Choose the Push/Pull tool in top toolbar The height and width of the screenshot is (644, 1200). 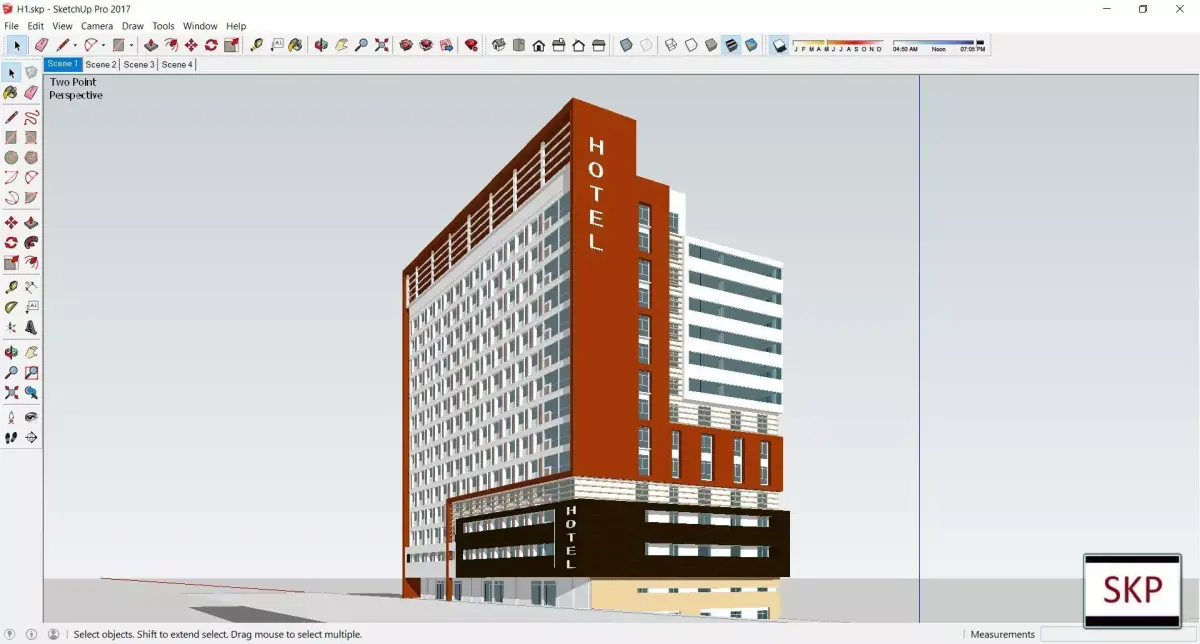tap(151, 45)
